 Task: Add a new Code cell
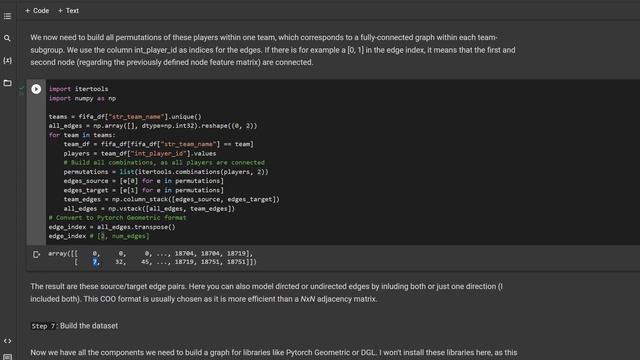tap(37, 11)
